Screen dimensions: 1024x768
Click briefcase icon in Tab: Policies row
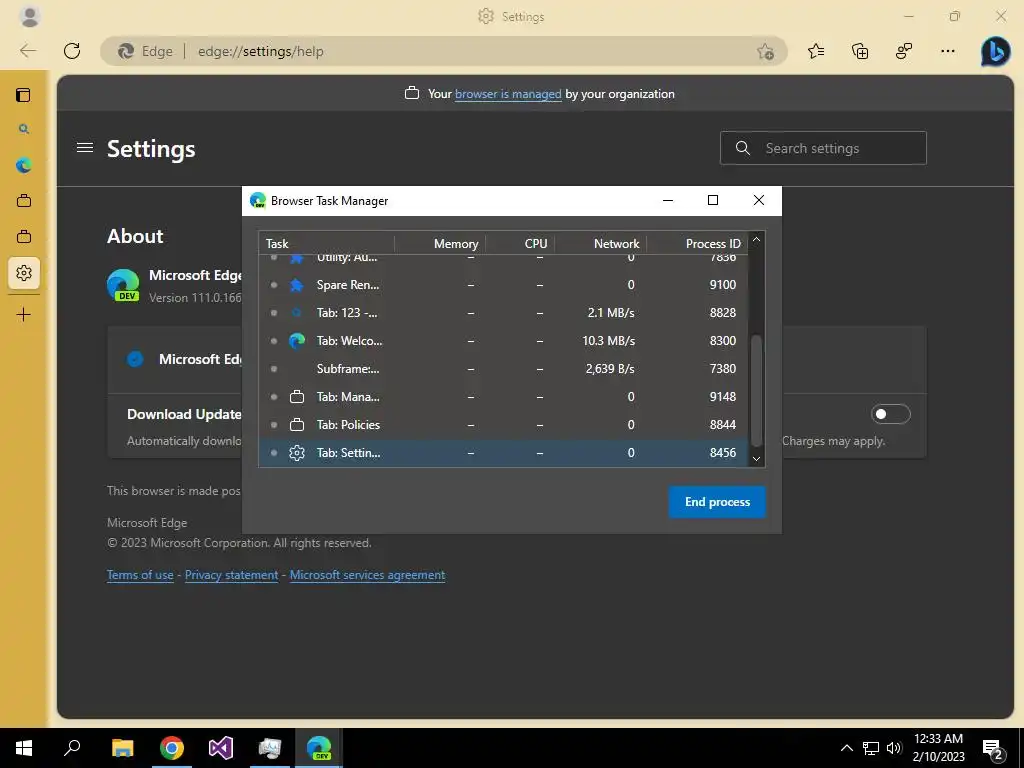click(296, 425)
